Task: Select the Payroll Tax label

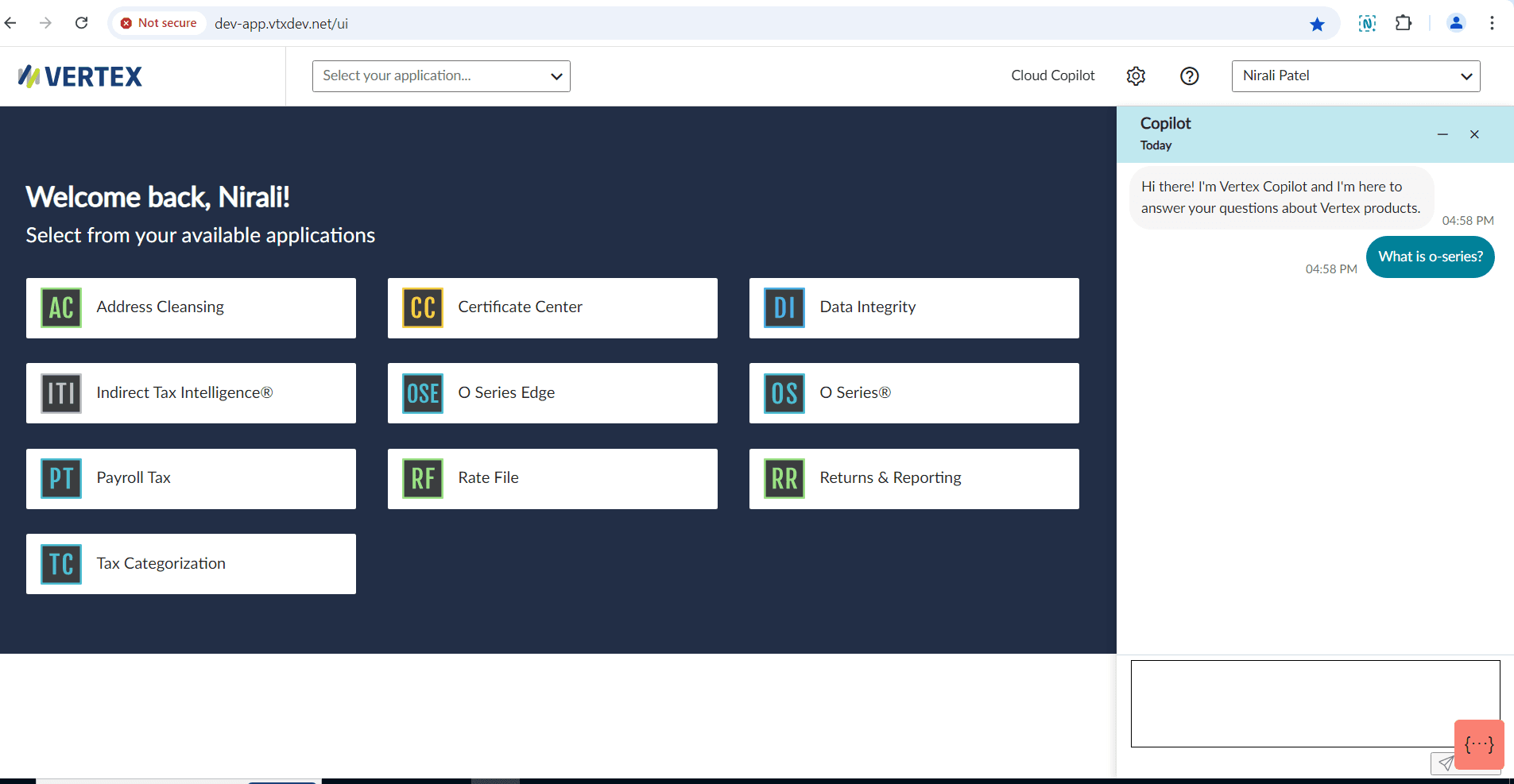Action: pyautogui.click(x=134, y=477)
